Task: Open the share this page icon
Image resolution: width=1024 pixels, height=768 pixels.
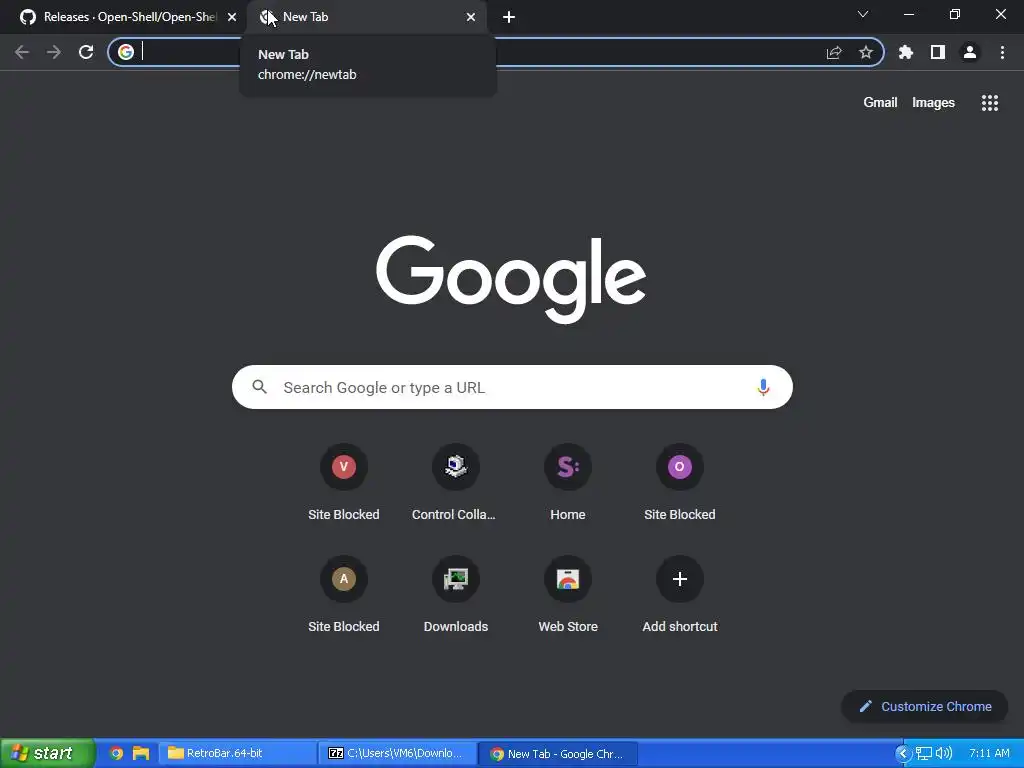Action: click(834, 53)
